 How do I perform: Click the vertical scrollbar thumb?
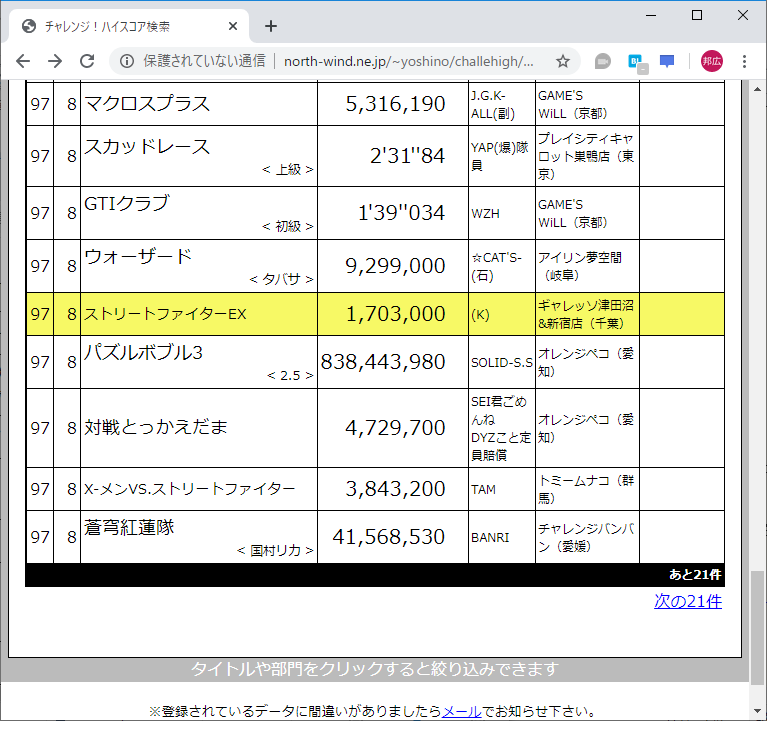pos(757,628)
